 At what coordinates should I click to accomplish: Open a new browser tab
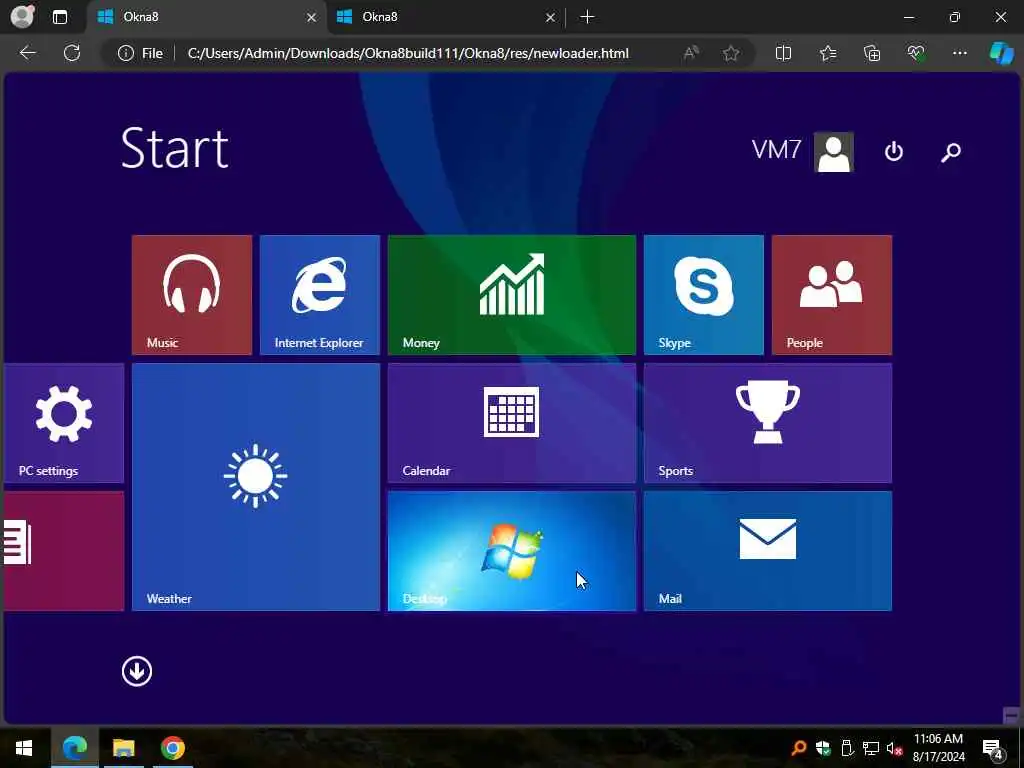click(587, 17)
